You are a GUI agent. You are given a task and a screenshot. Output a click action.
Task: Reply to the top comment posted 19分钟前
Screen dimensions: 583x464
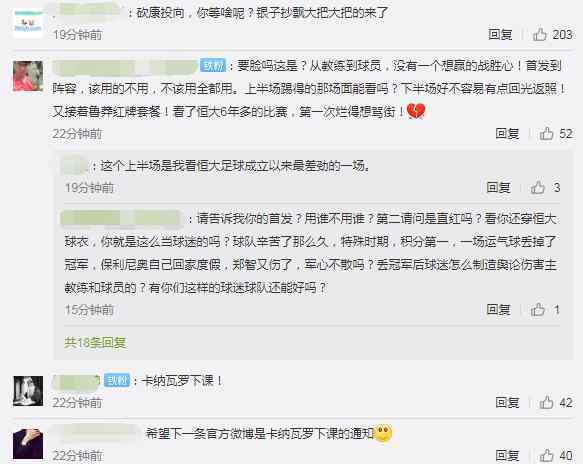(500, 35)
